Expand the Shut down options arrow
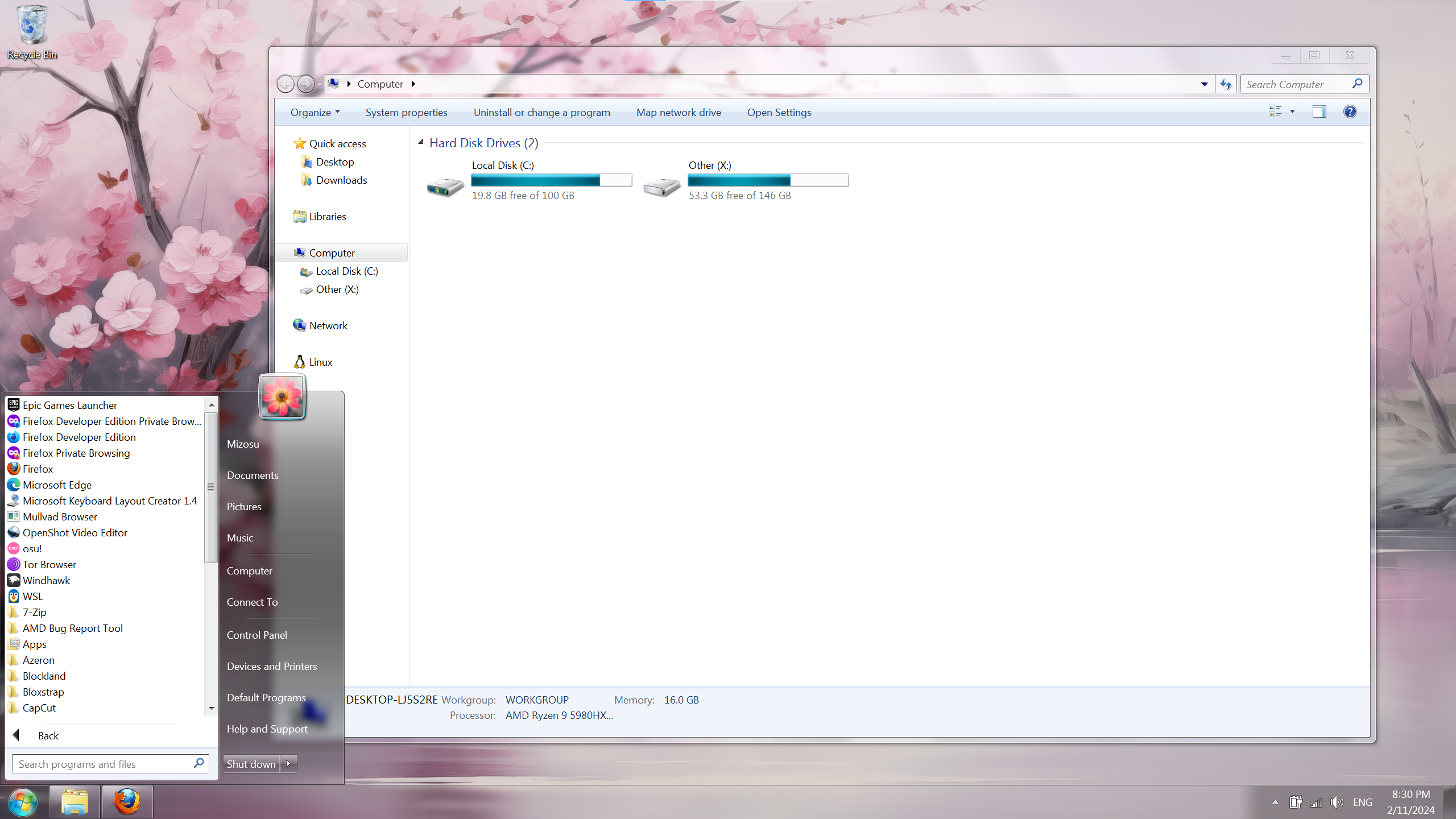This screenshot has height=819, width=1456. (x=289, y=764)
